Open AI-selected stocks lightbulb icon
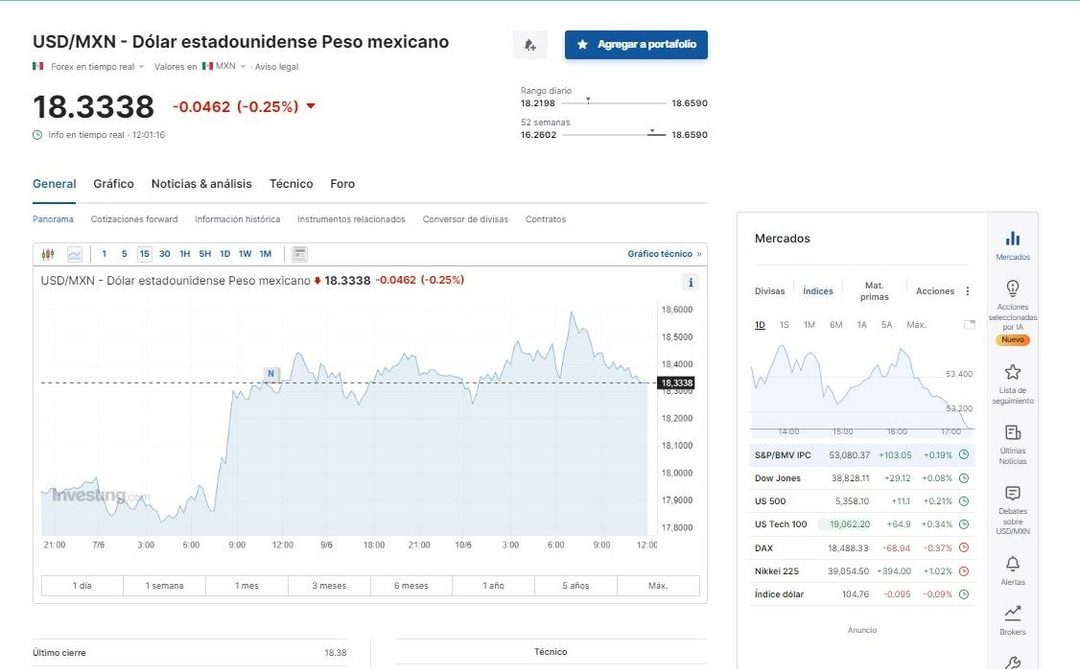This screenshot has height=669, width=1080. pos(1012,287)
